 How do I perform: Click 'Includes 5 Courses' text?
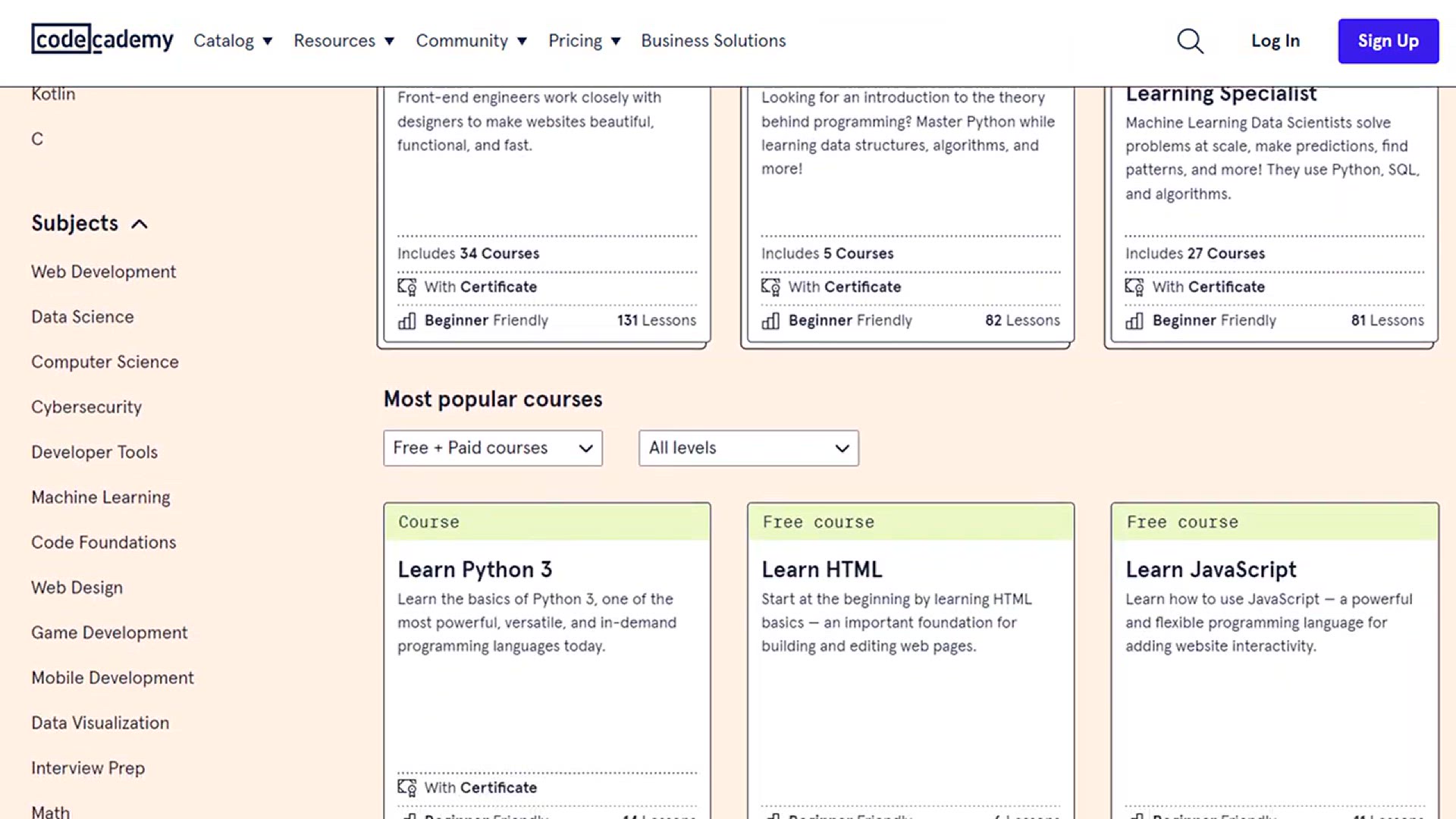click(827, 254)
